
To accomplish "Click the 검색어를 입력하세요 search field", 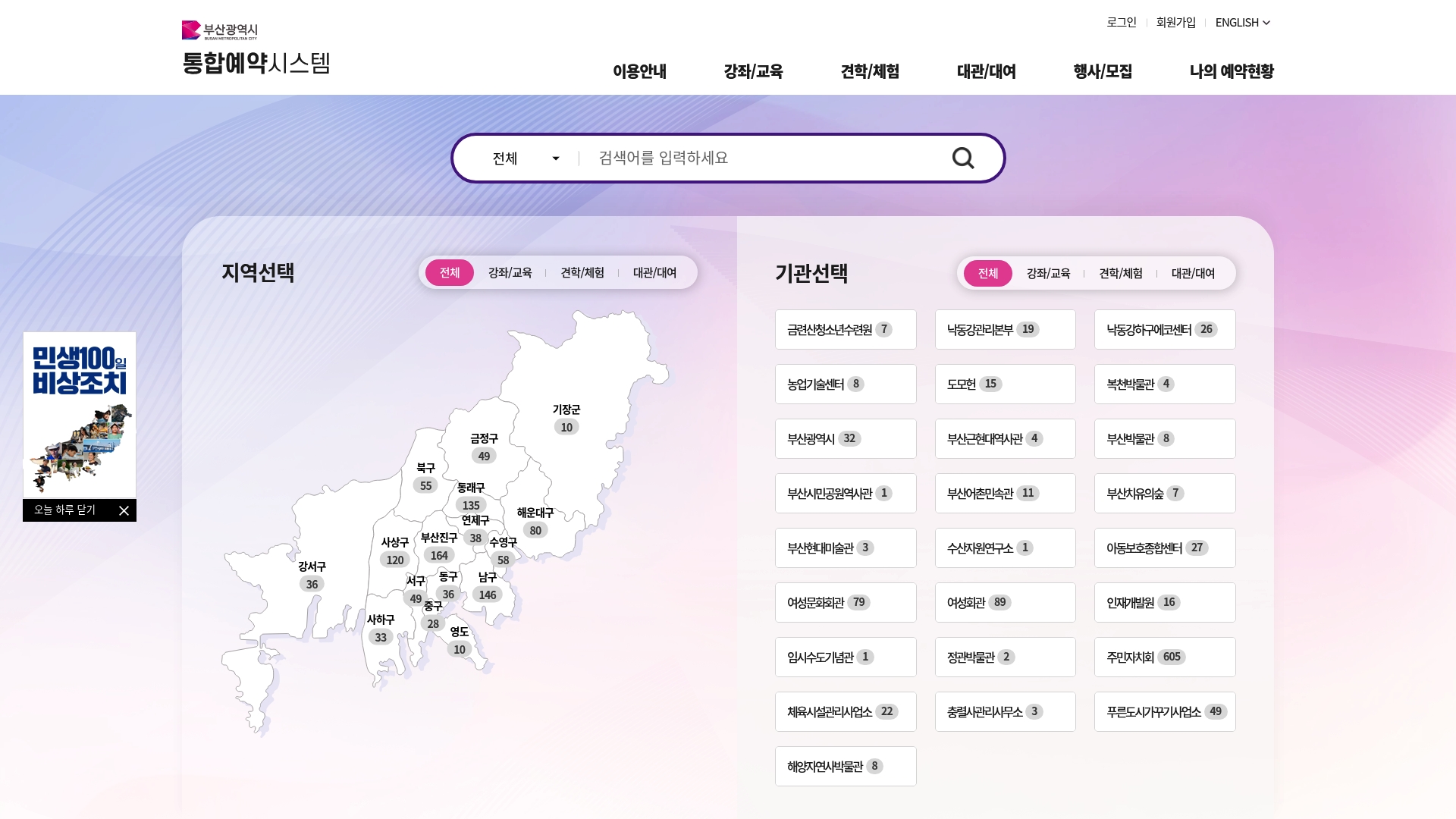I will click(766, 158).
